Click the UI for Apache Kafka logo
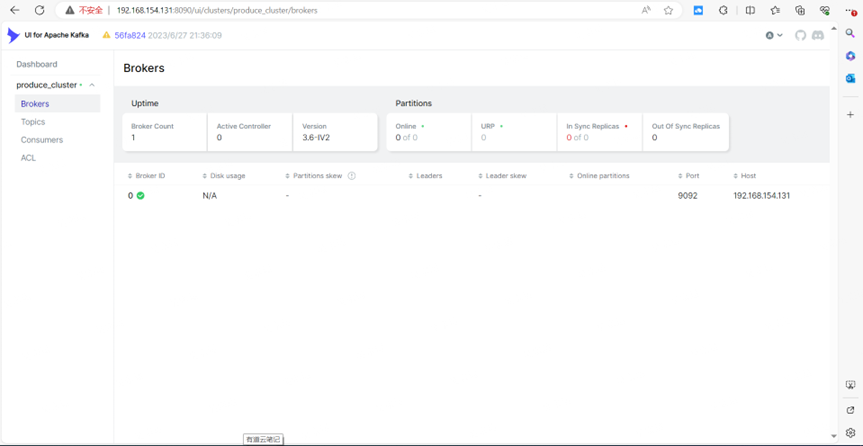Image resolution: width=863 pixels, height=446 pixels. pos(48,35)
